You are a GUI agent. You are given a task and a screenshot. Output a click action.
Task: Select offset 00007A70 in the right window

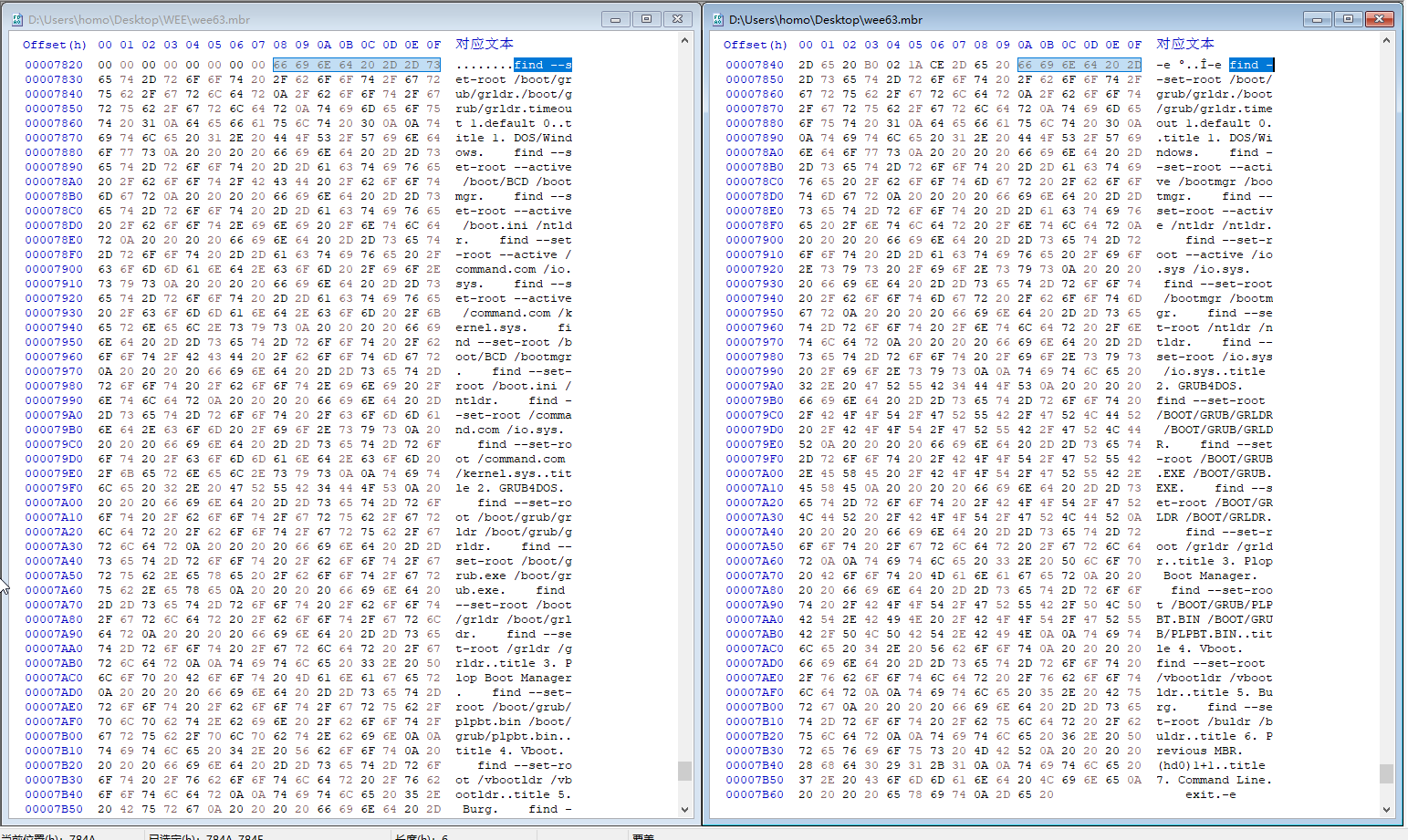point(755,576)
